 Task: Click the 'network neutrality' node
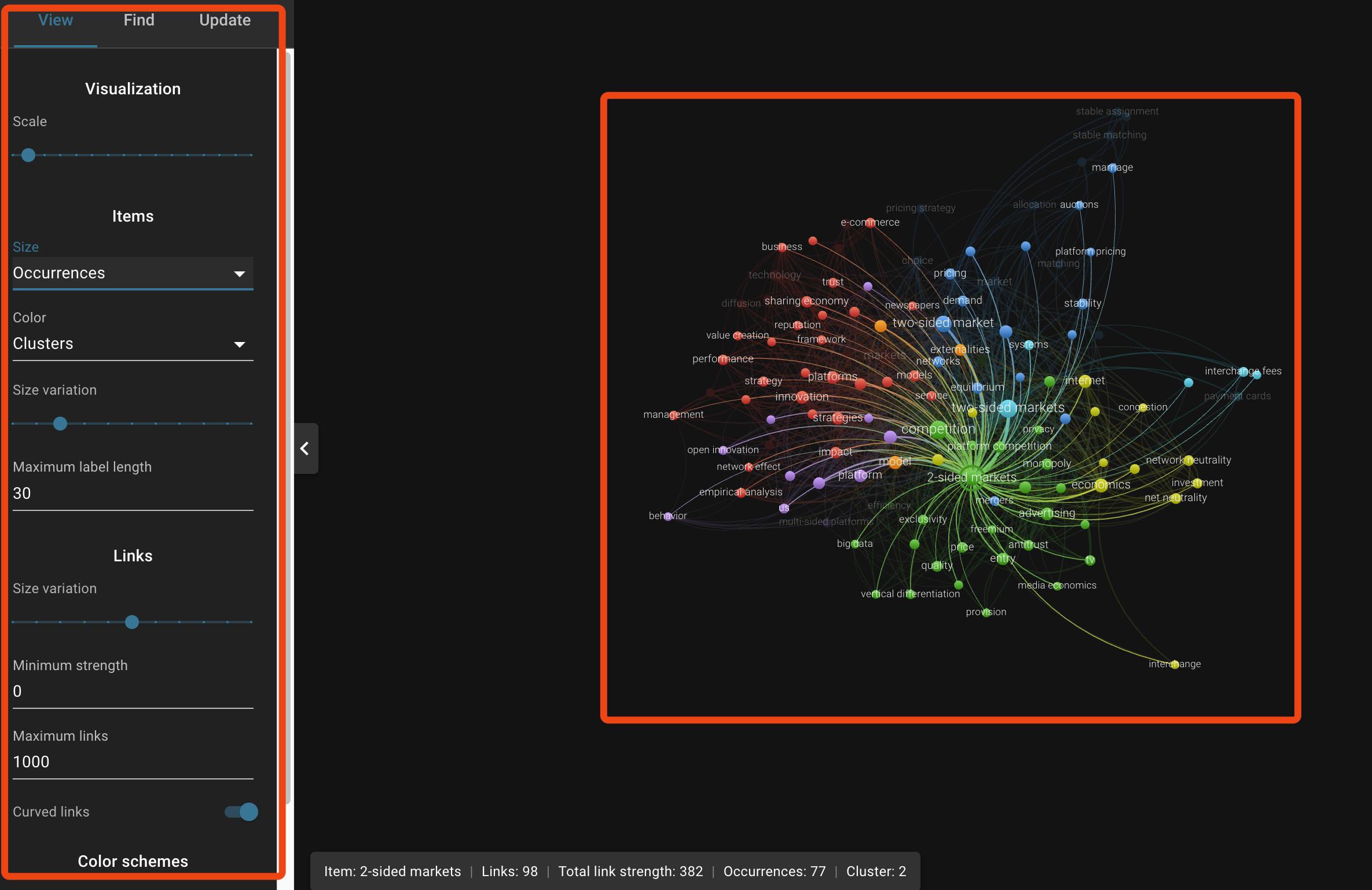click(1188, 461)
